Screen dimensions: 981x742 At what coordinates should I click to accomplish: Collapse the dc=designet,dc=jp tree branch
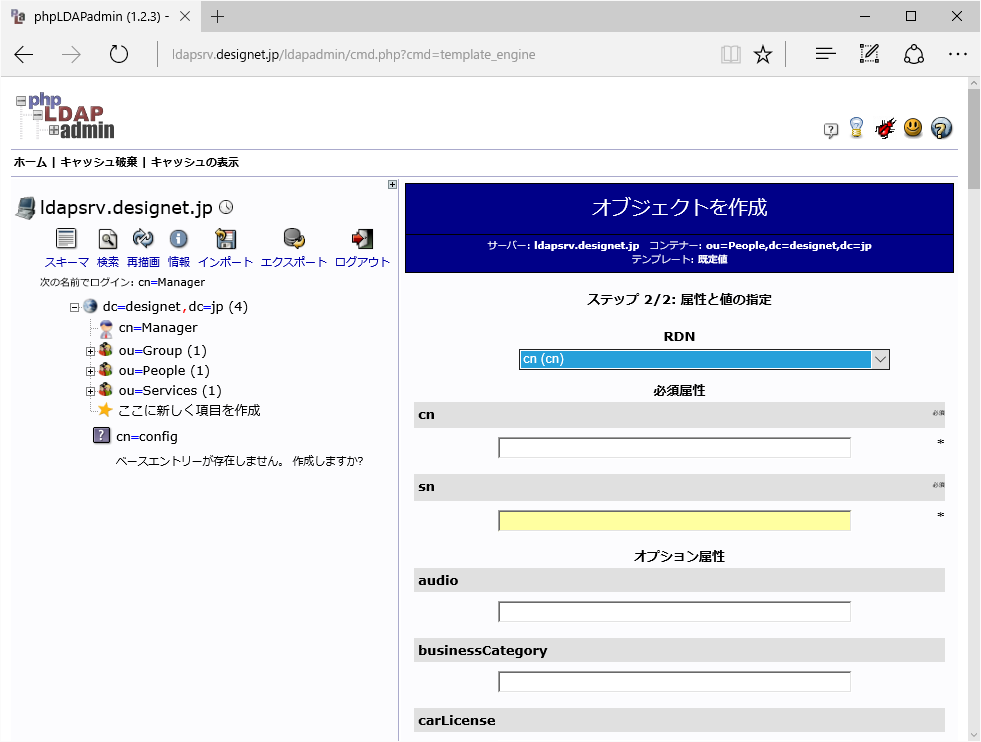tap(74, 306)
